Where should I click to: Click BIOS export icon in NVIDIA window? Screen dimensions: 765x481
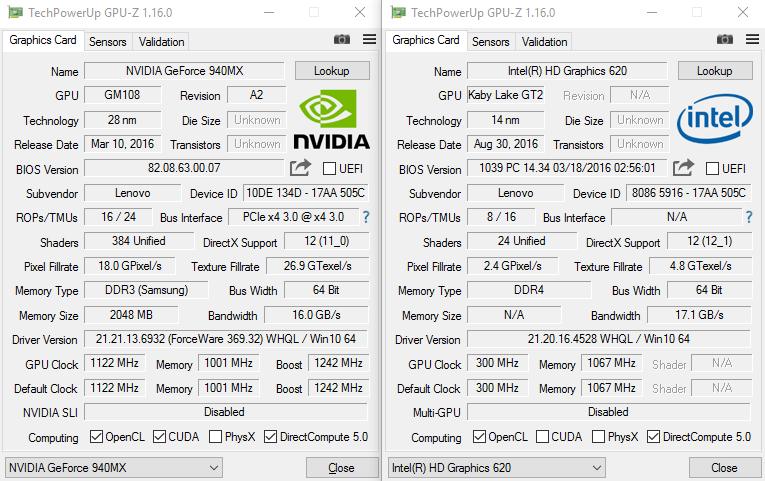tap(300, 168)
